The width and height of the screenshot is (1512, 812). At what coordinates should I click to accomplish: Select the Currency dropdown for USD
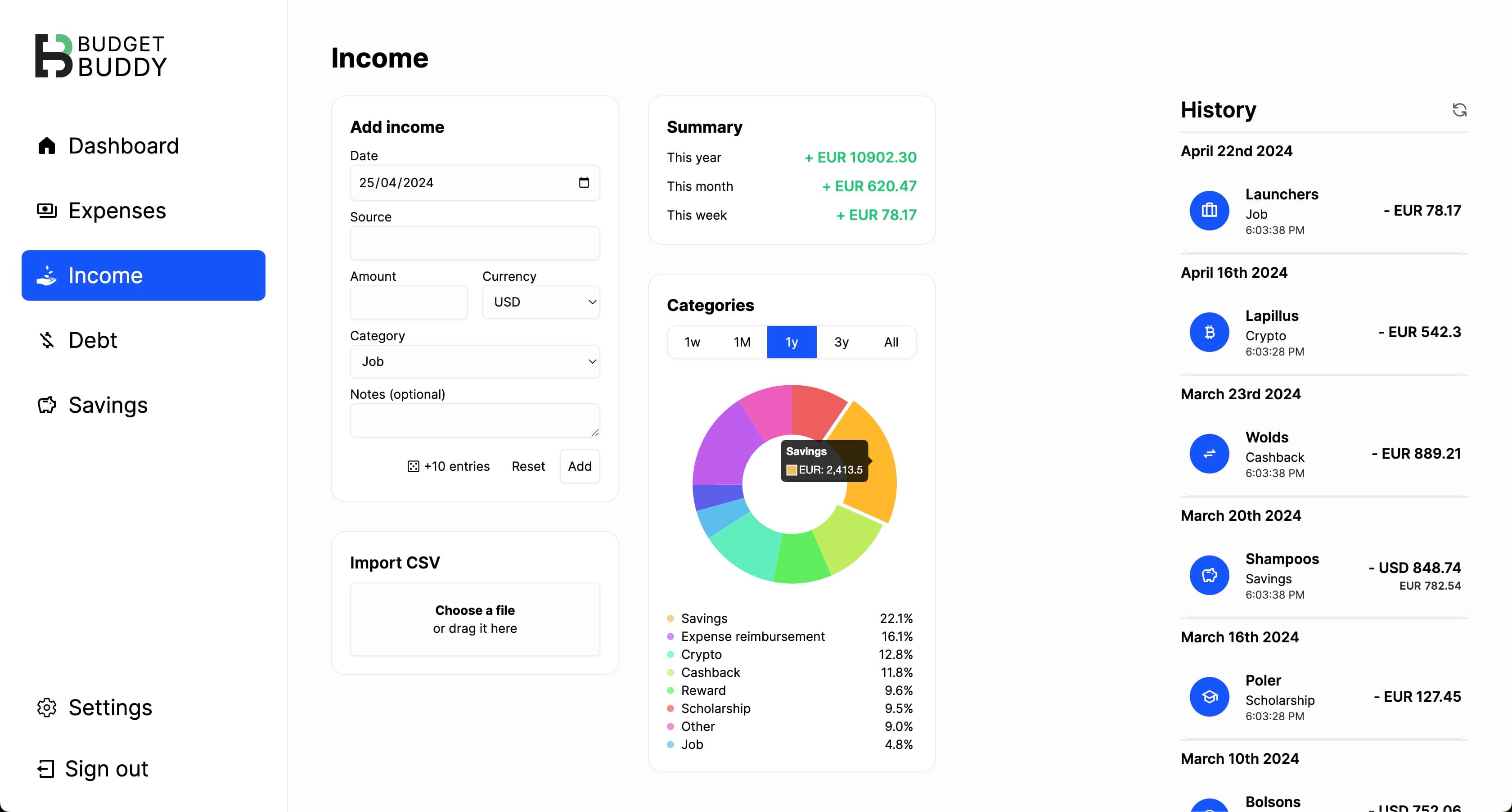(541, 302)
